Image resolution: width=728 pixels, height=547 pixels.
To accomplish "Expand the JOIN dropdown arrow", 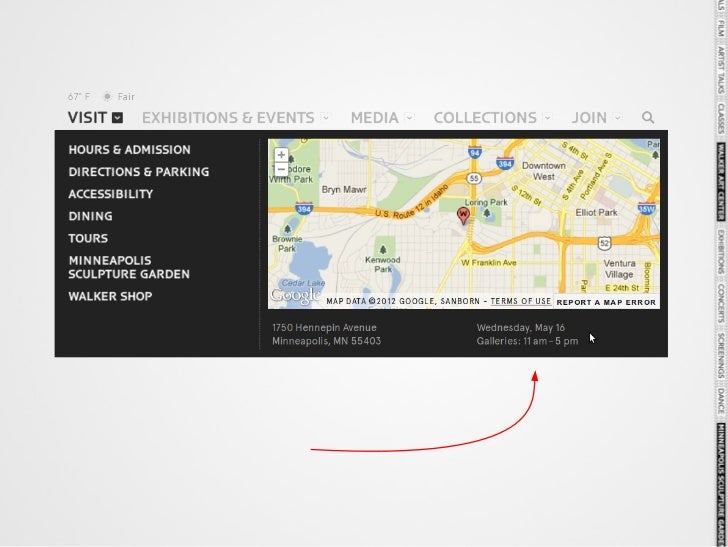I will click(x=617, y=117).
